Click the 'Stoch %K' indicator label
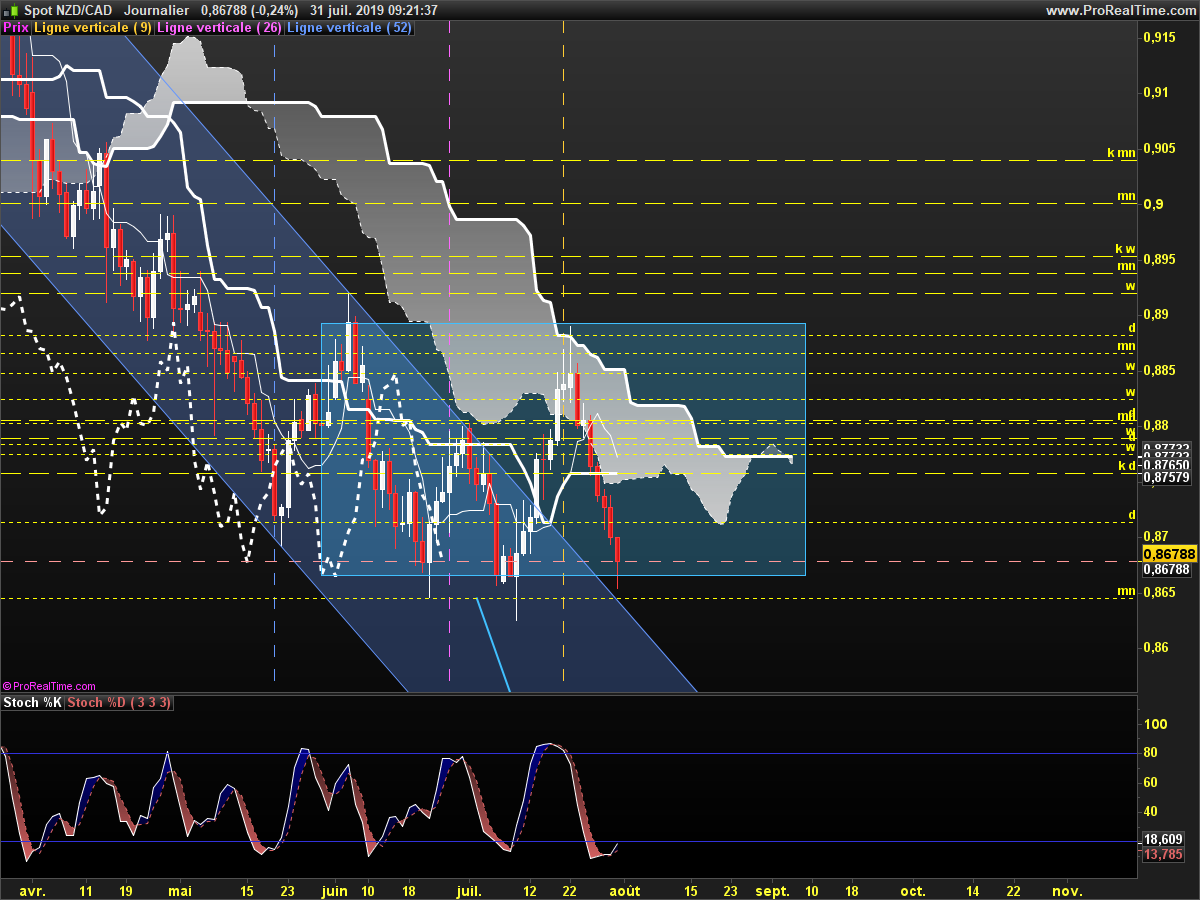 (33, 703)
